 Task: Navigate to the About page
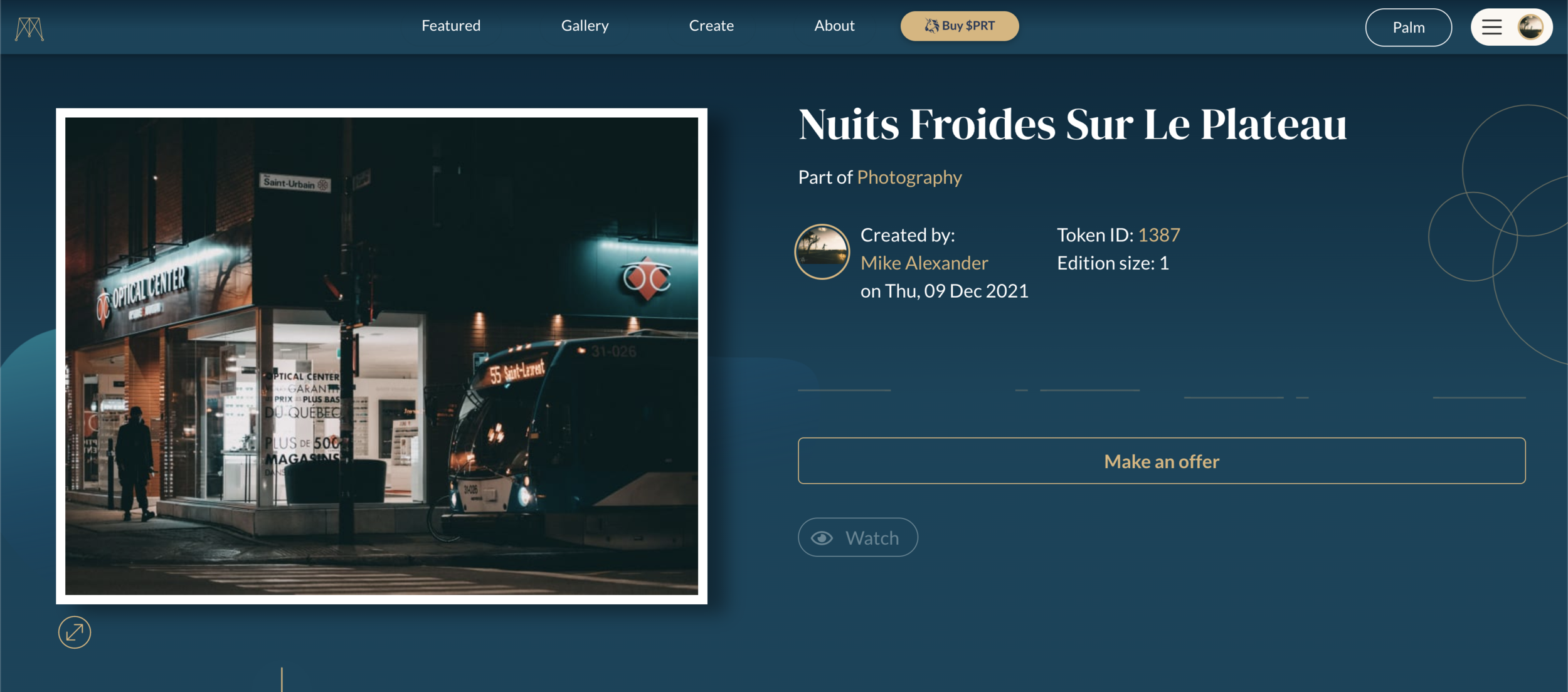[834, 26]
